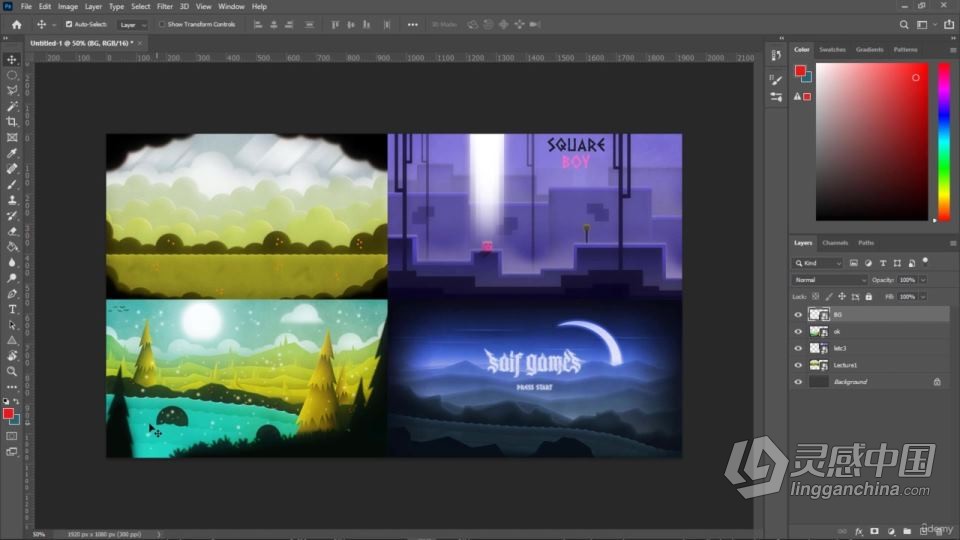Select the Healing Brush tool

tap(12, 169)
